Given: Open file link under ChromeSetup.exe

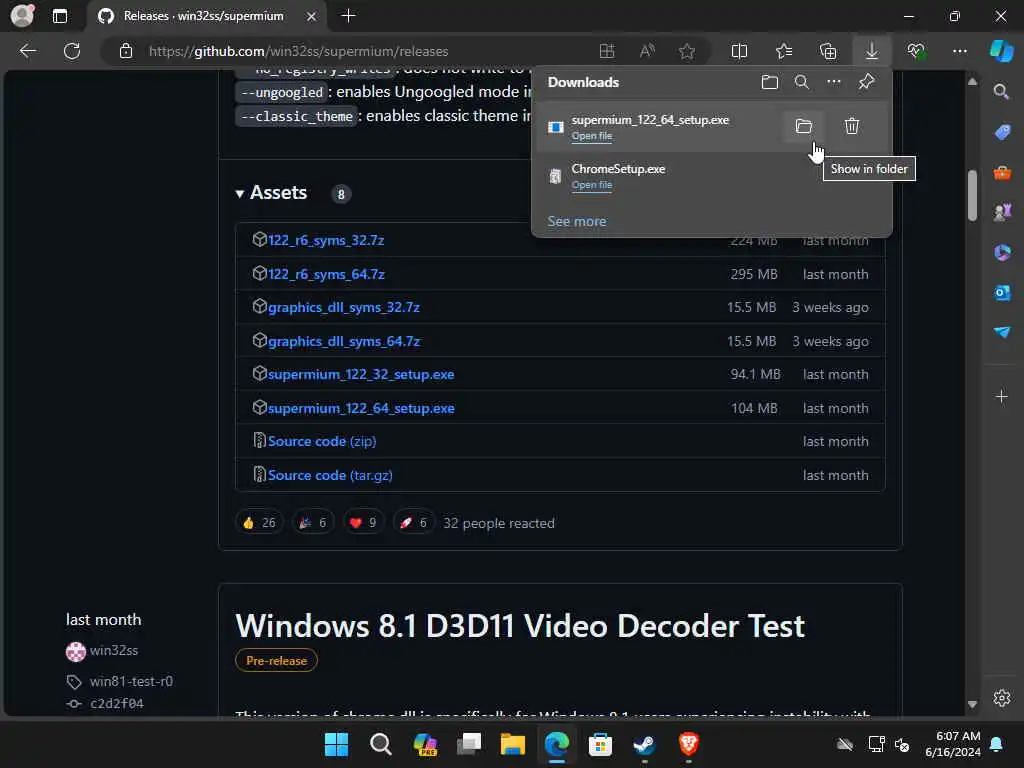Looking at the screenshot, I should (592, 185).
